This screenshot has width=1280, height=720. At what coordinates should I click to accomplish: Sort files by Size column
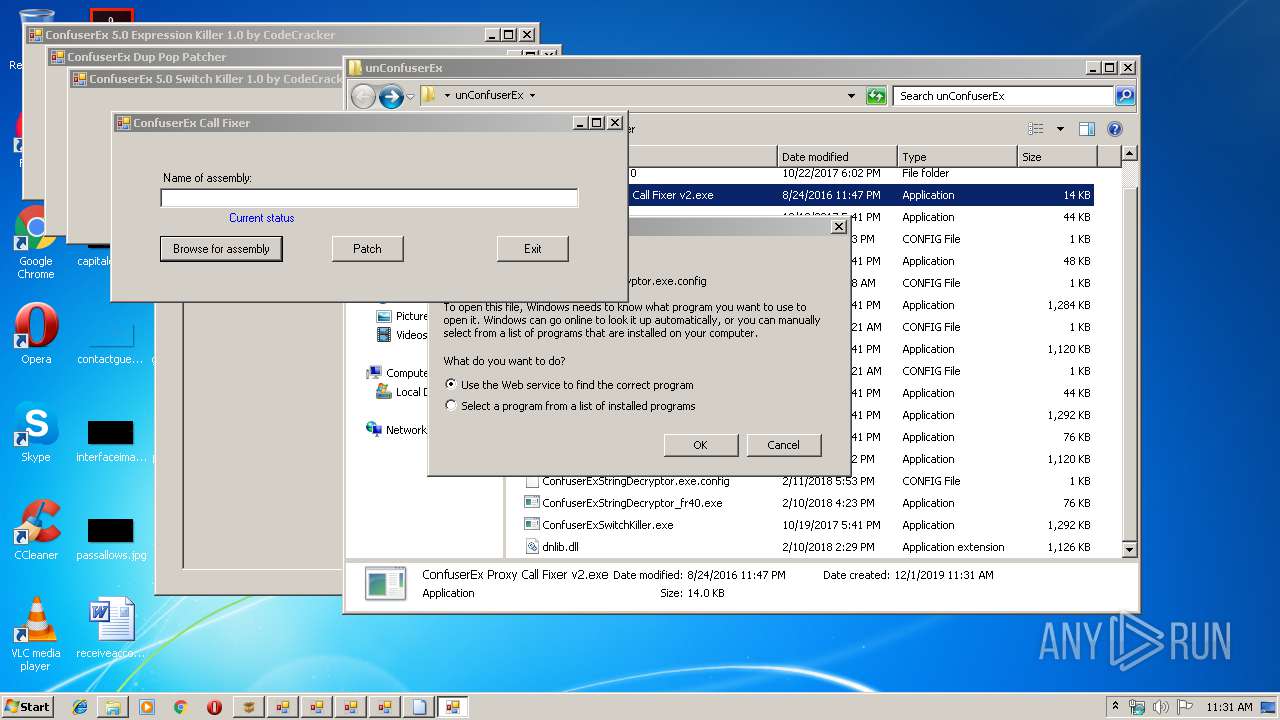[1057, 157]
